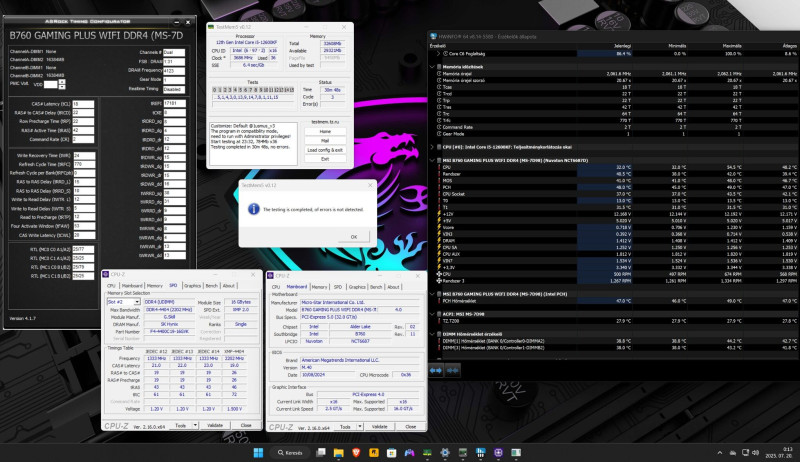Open Task View from the taskbar
Image resolution: width=800 pixels, height=462 pixels.
321,452
